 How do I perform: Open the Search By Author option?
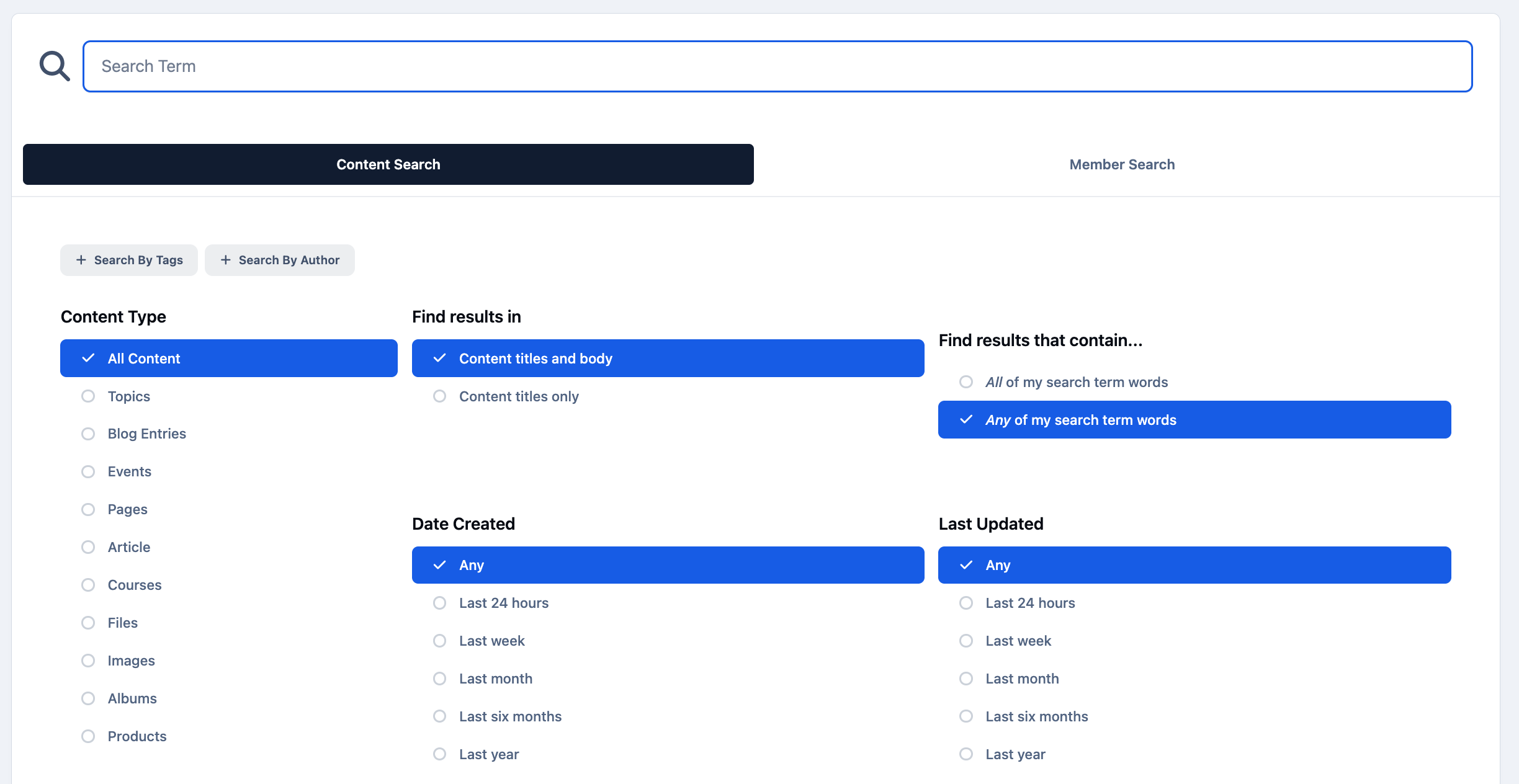pyautogui.click(x=280, y=260)
